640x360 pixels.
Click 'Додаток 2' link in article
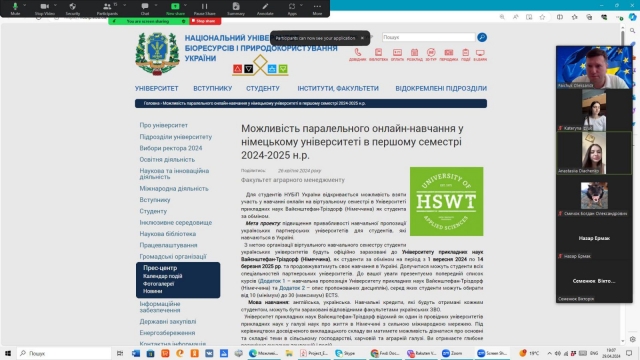(292, 288)
